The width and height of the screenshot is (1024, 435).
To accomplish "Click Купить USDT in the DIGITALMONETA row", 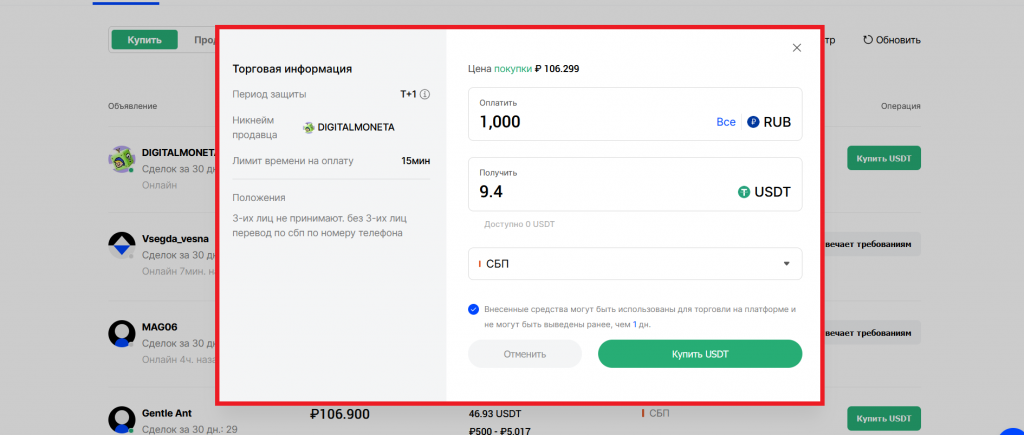I will click(884, 158).
